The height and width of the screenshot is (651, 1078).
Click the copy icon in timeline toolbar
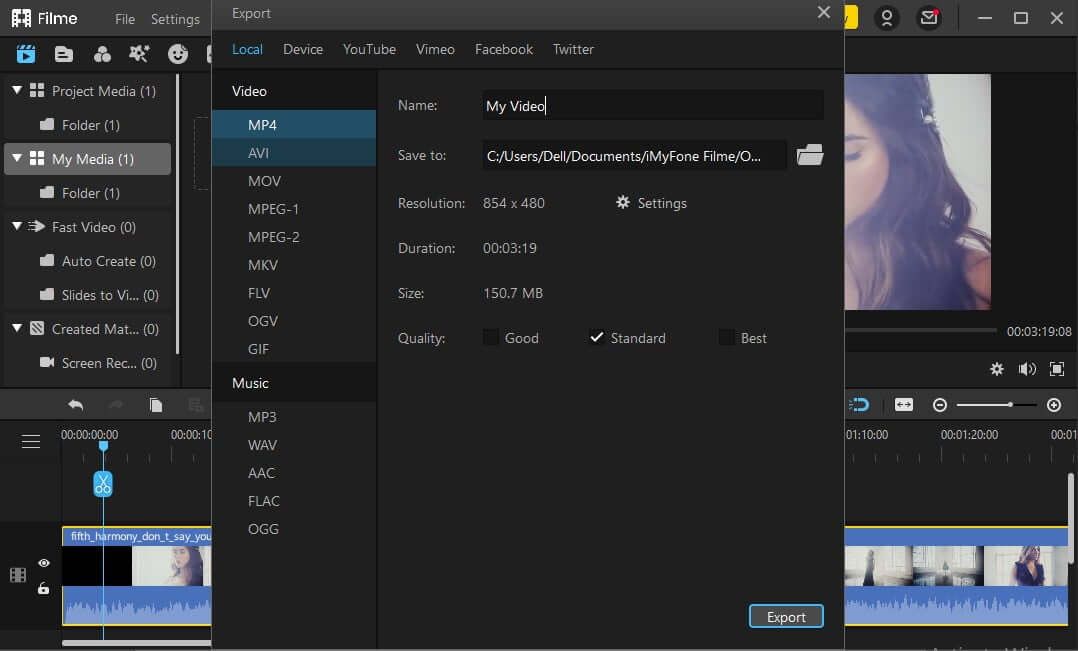click(x=156, y=405)
